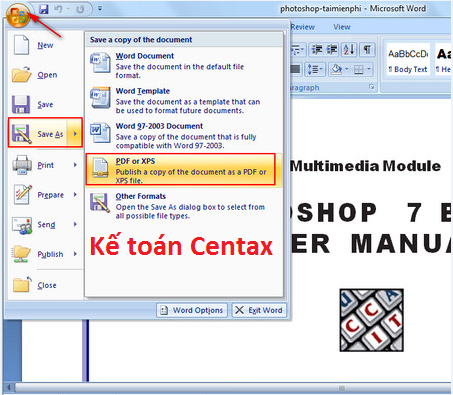Open the Paragraph dialog launcher
This screenshot has width=453, height=395.
(x=372, y=87)
